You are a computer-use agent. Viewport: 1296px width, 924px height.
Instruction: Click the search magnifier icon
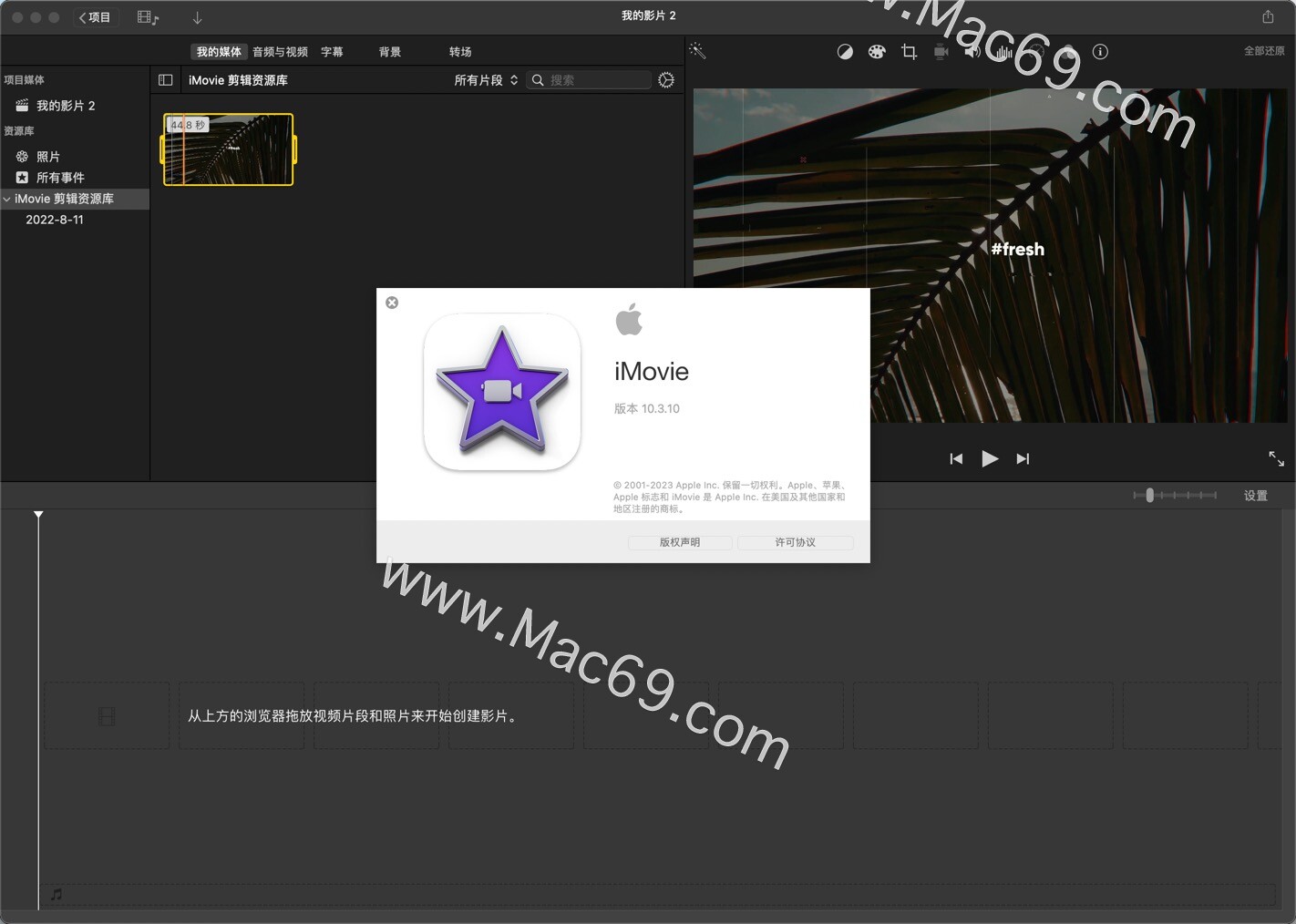click(538, 80)
